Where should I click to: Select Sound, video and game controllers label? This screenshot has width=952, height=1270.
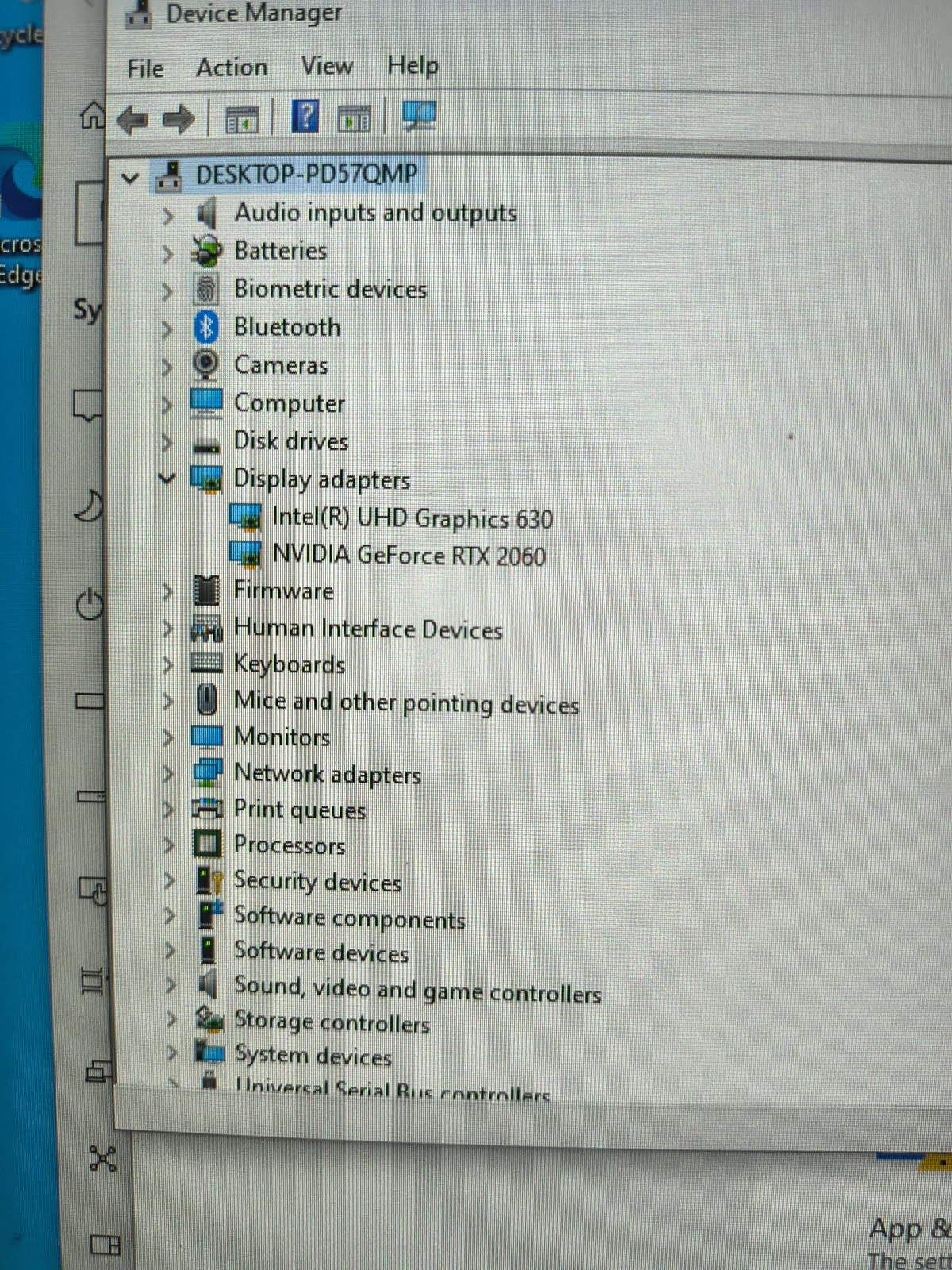click(417, 990)
